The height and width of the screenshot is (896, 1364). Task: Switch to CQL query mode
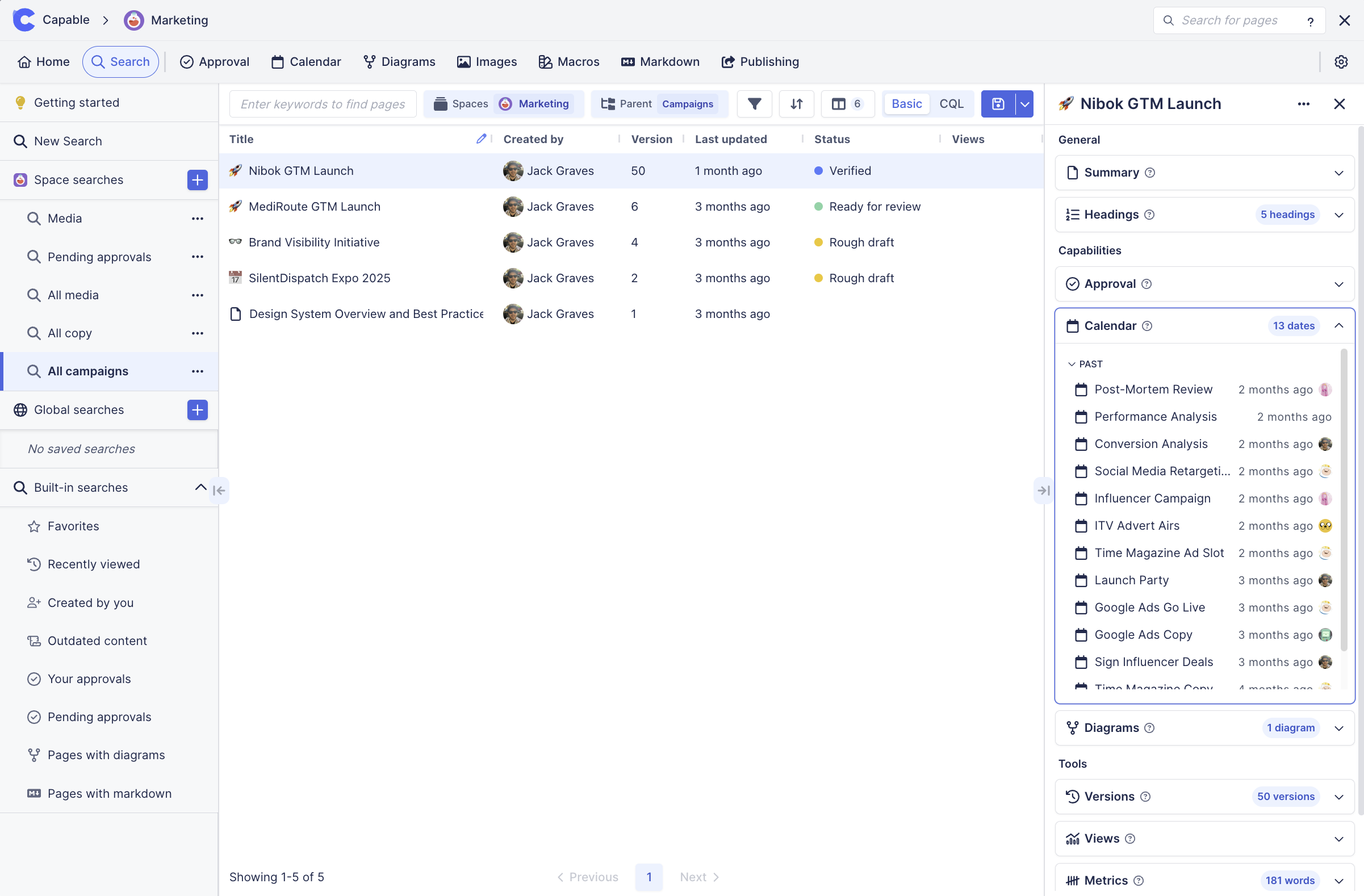tap(951, 104)
